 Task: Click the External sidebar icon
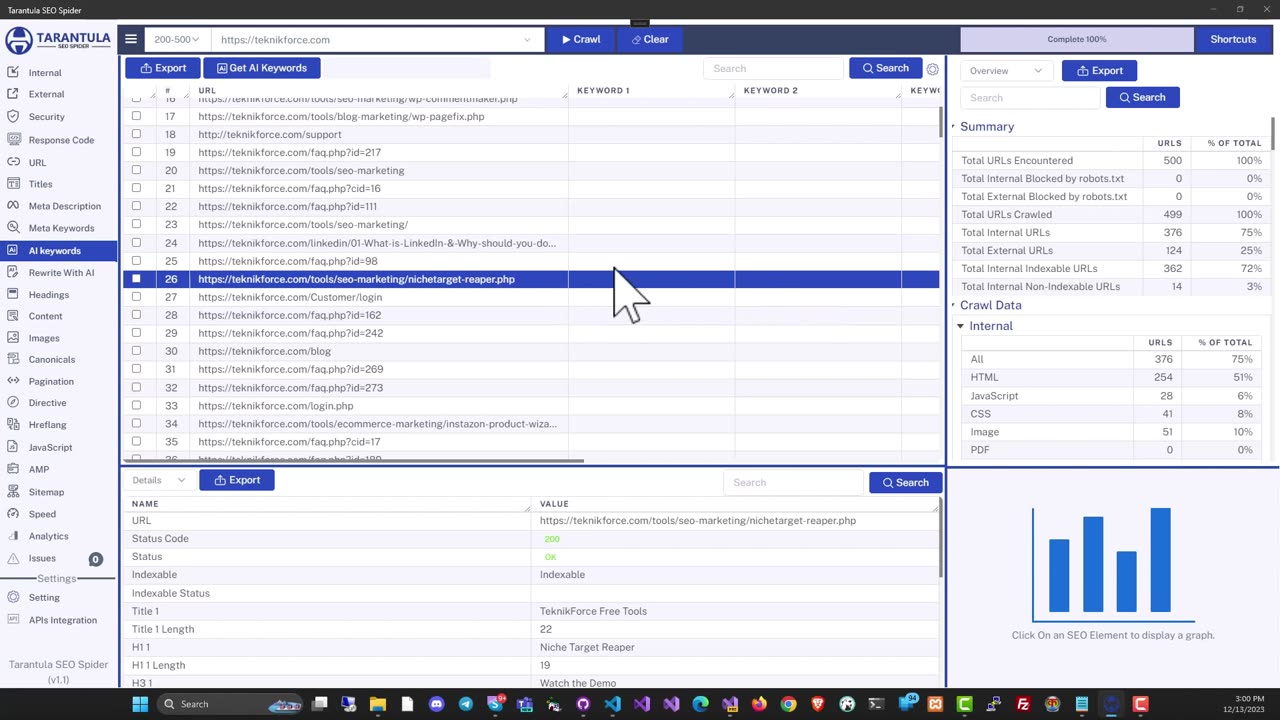click(x=13, y=94)
